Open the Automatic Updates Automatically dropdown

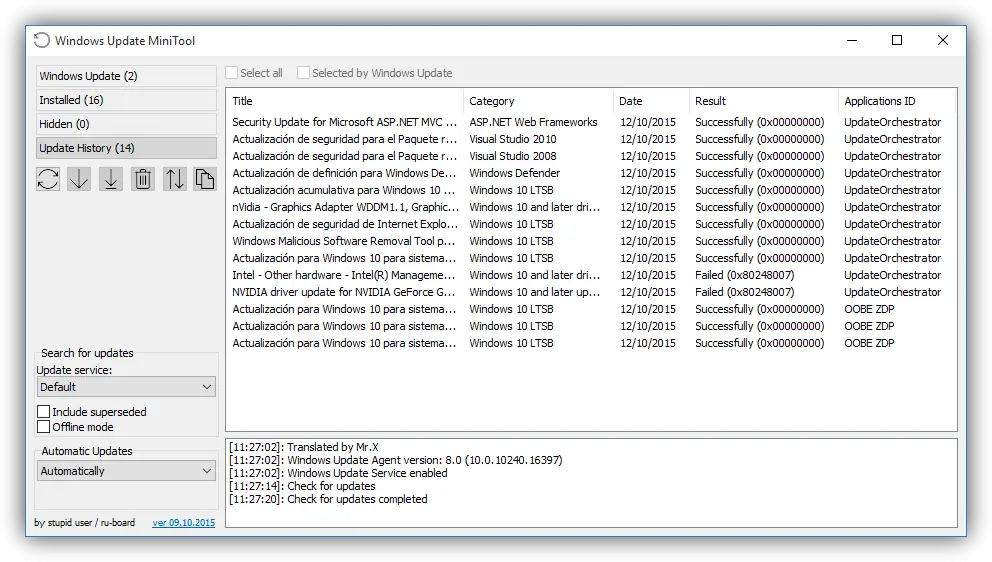(x=126, y=471)
